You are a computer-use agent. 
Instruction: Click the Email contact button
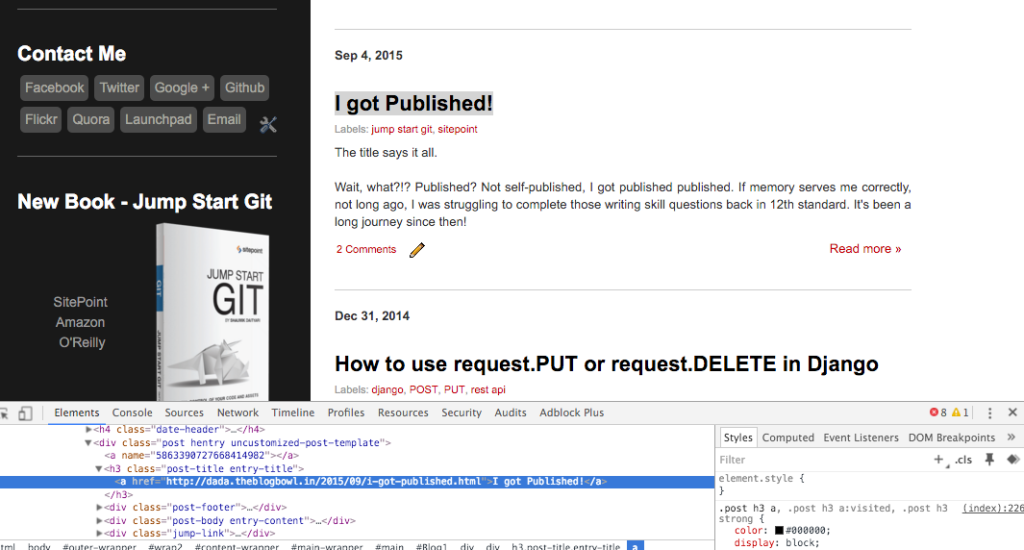tap(224, 120)
